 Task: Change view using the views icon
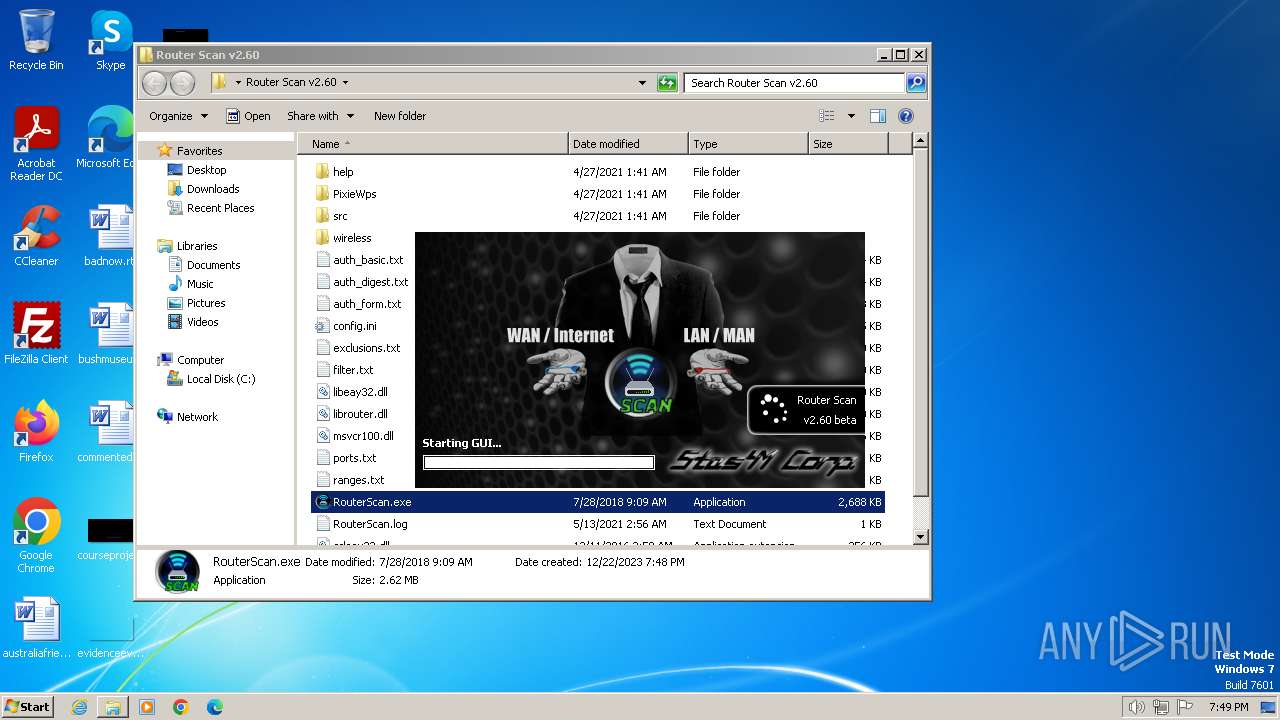(827, 116)
